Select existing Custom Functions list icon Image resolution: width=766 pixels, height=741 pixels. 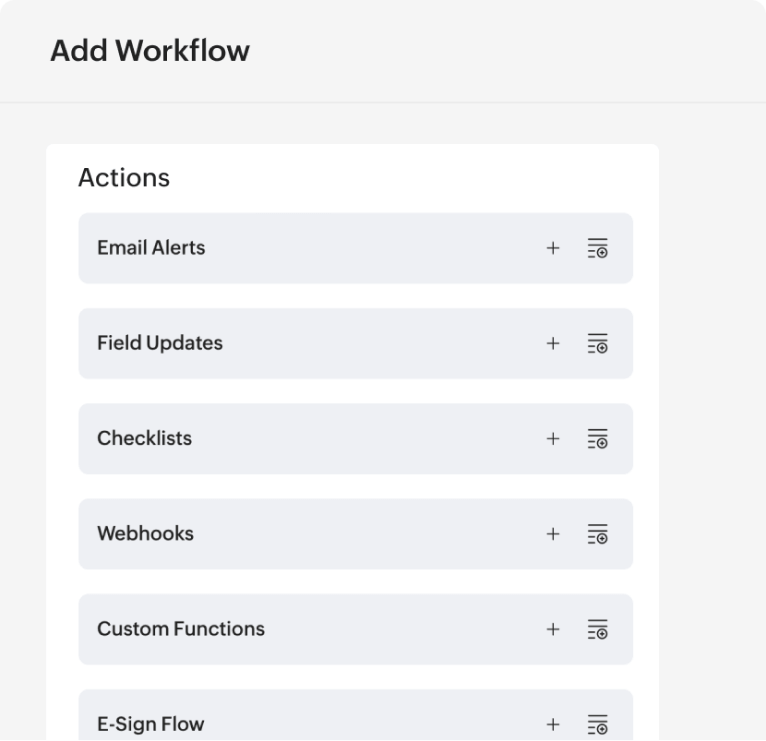tap(597, 629)
